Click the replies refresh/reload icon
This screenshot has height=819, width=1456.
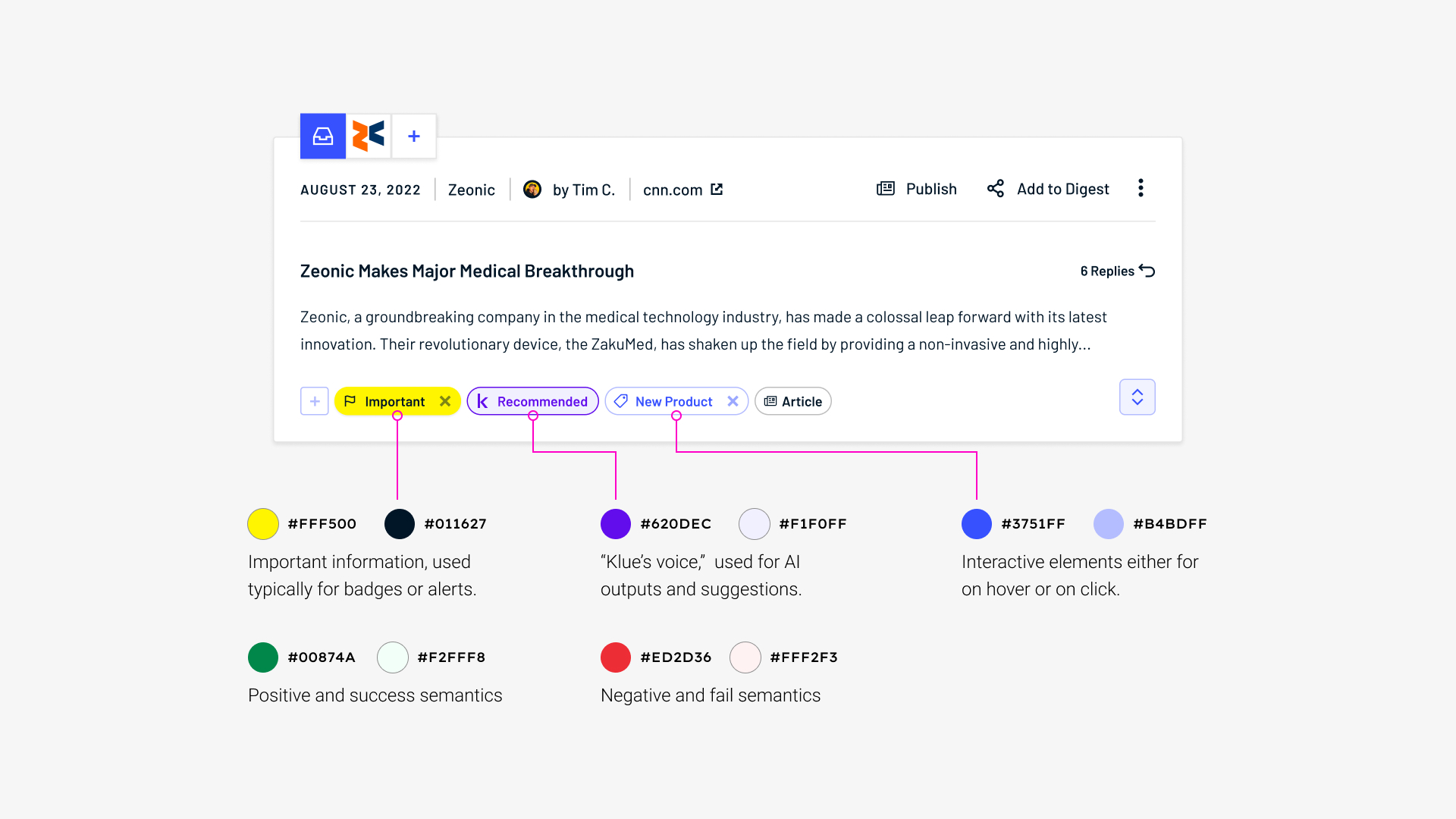point(1148,271)
